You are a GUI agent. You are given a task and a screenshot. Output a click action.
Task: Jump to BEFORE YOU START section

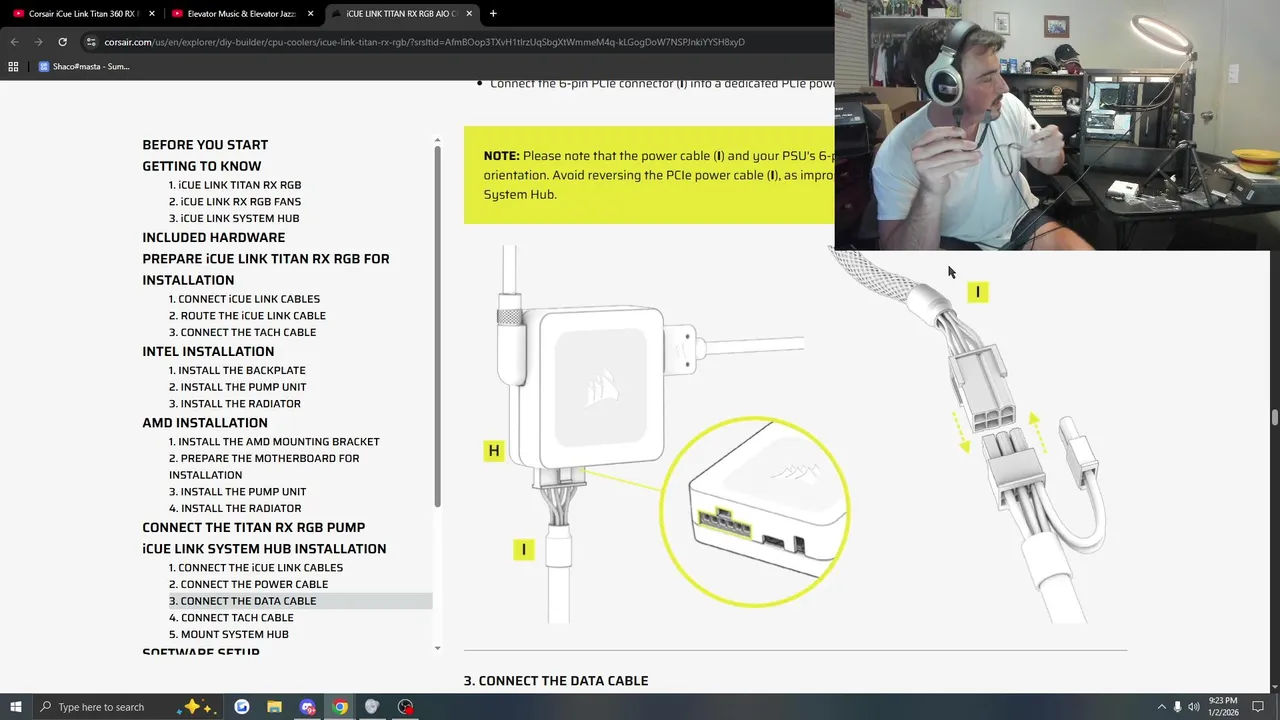pos(205,145)
